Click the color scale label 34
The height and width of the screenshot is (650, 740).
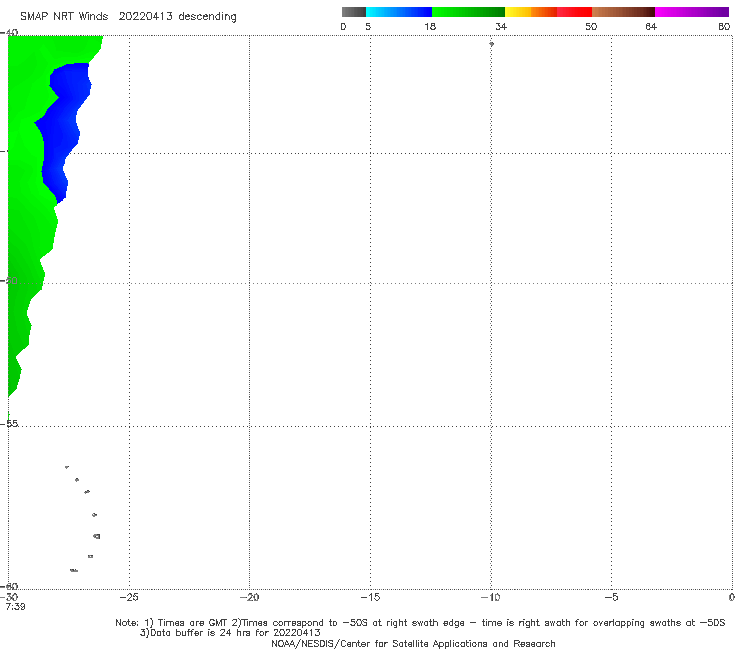(x=501, y=26)
